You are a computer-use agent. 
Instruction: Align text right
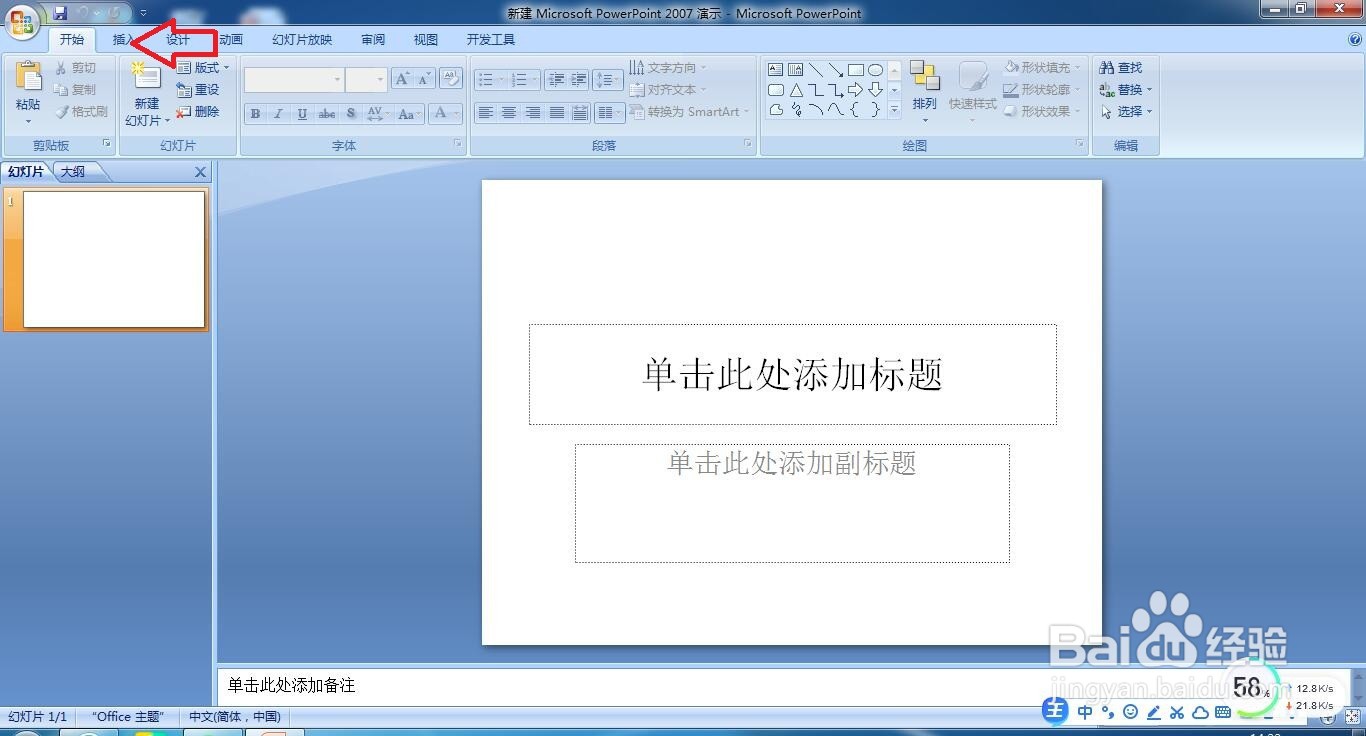533,113
